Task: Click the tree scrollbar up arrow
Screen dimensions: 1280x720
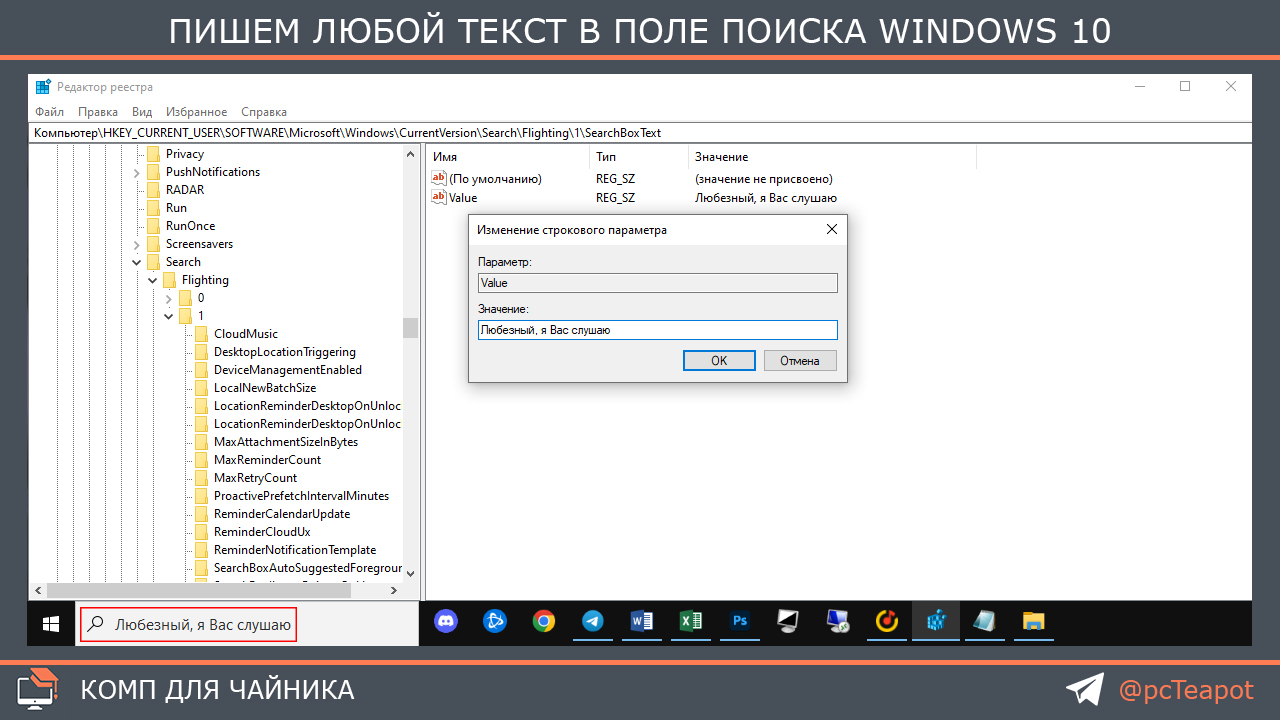Action: pyautogui.click(x=410, y=154)
